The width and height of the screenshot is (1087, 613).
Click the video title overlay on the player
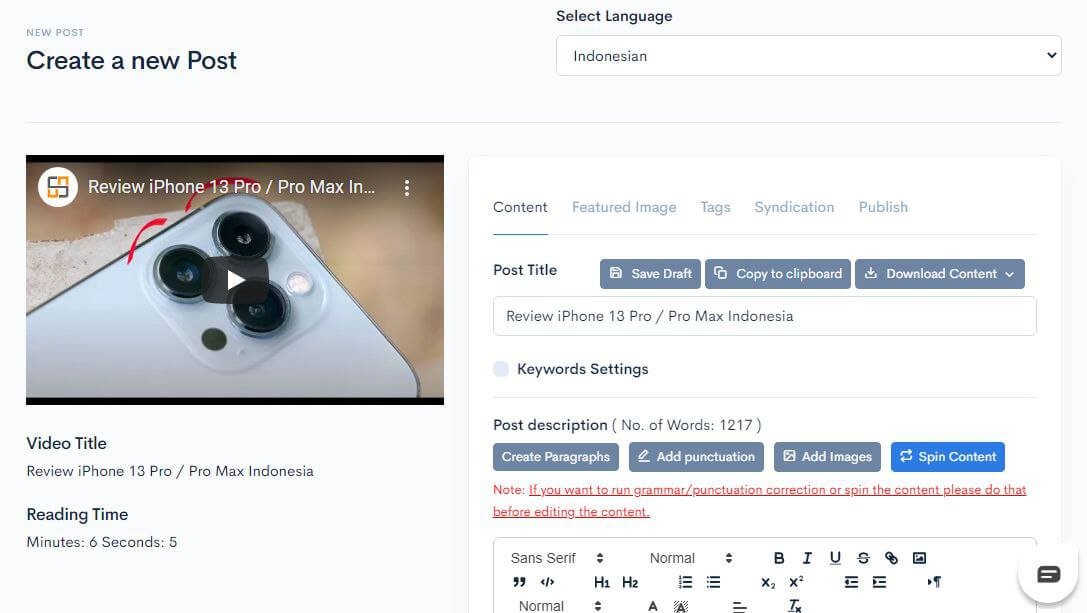(x=232, y=187)
